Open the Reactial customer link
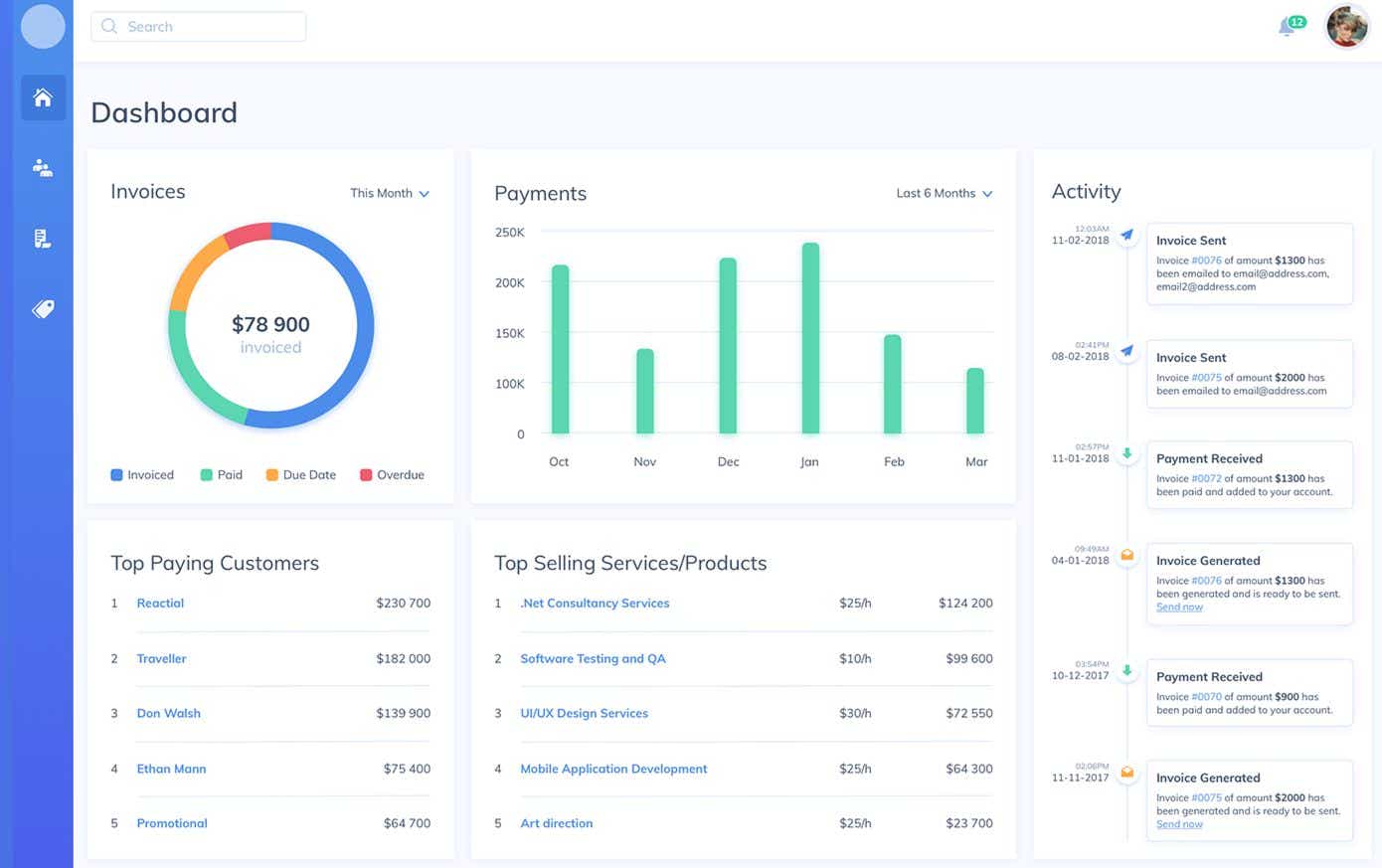The height and width of the screenshot is (868, 1382). (x=160, y=604)
